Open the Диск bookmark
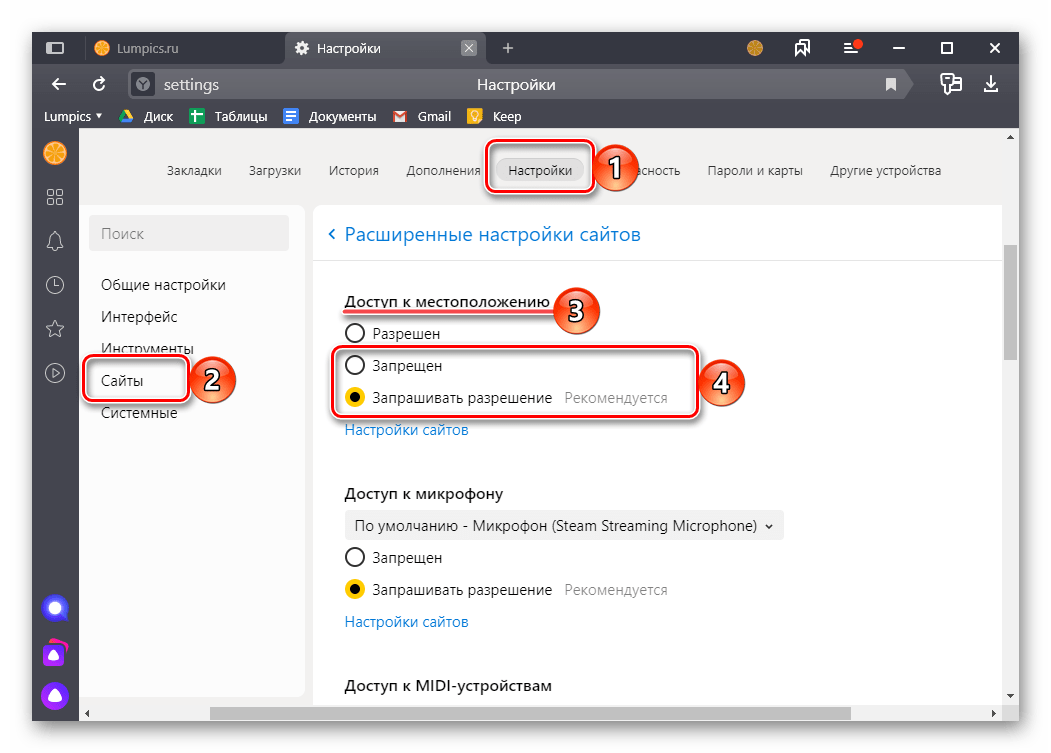This screenshot has height=753, width=1051. click(x=146, y=117)
